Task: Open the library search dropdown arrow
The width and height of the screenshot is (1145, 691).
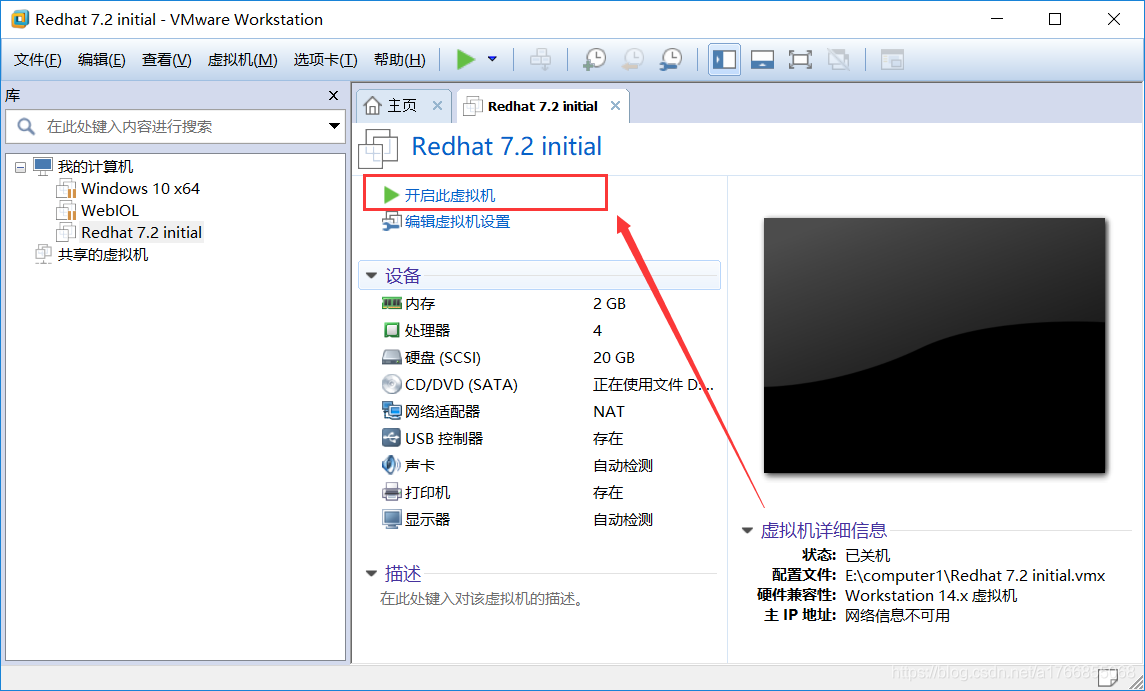Action: click(334, 126)
